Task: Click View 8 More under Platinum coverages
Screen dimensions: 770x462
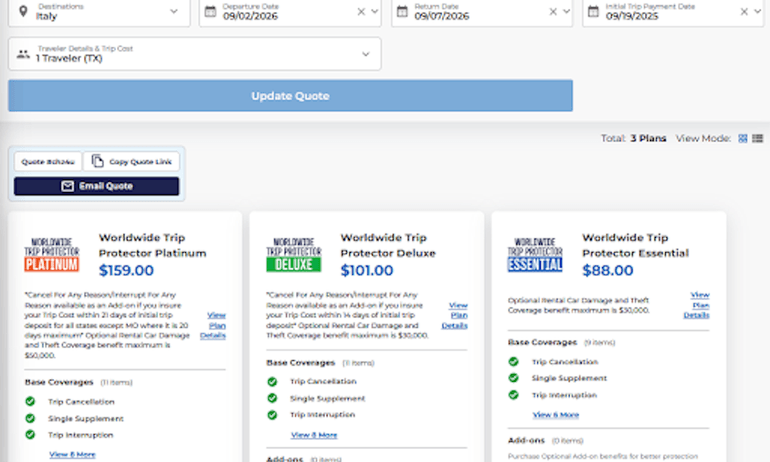Action: [x=72, y=454]
